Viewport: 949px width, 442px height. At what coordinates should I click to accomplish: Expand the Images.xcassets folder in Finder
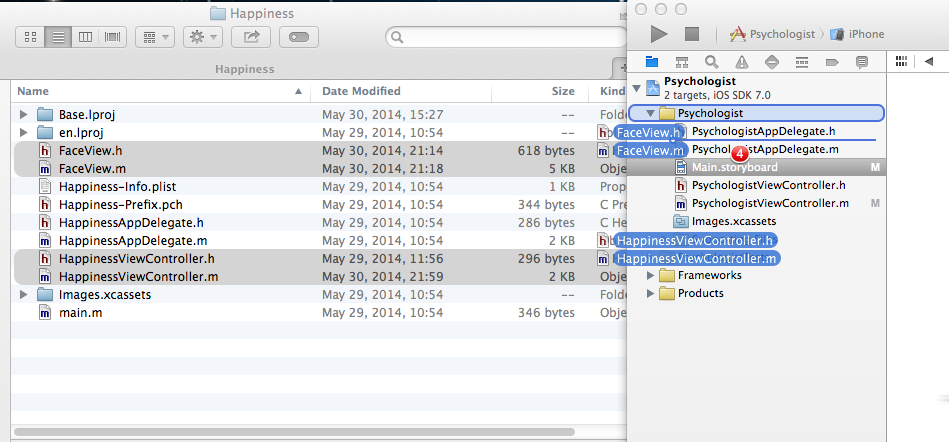point(24,295)
